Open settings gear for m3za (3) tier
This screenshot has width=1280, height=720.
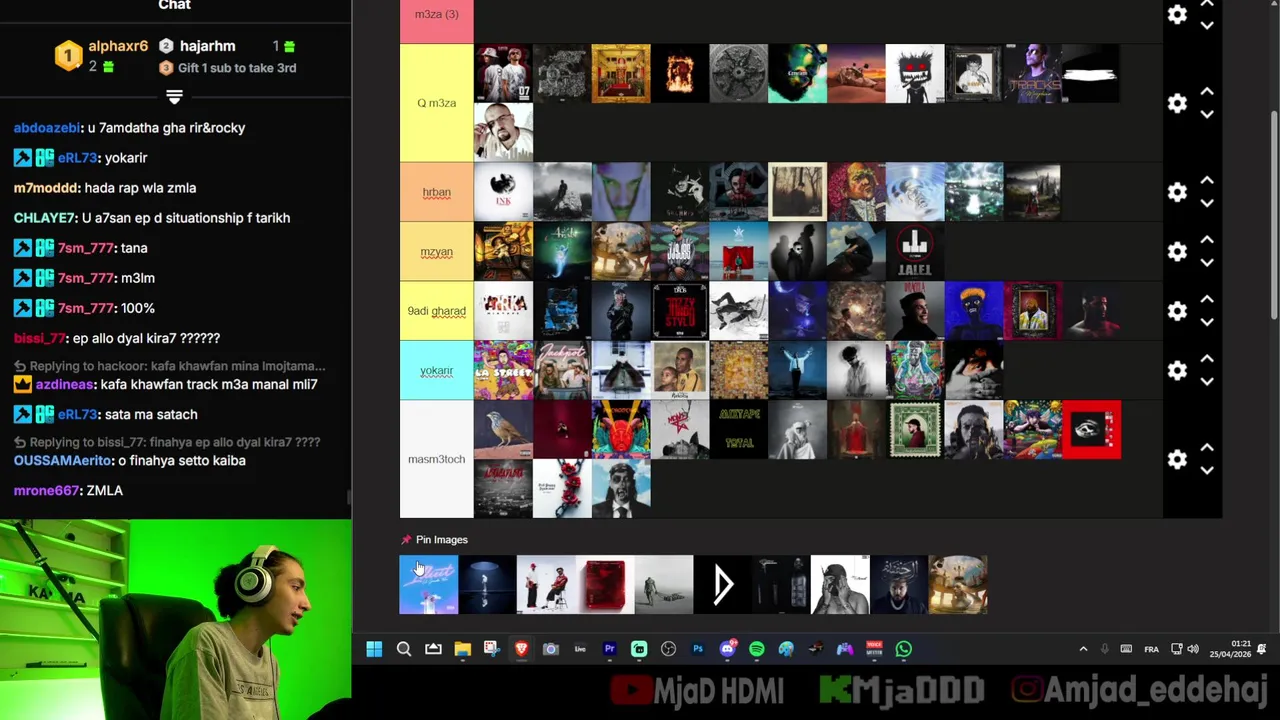click(1177, 14)
